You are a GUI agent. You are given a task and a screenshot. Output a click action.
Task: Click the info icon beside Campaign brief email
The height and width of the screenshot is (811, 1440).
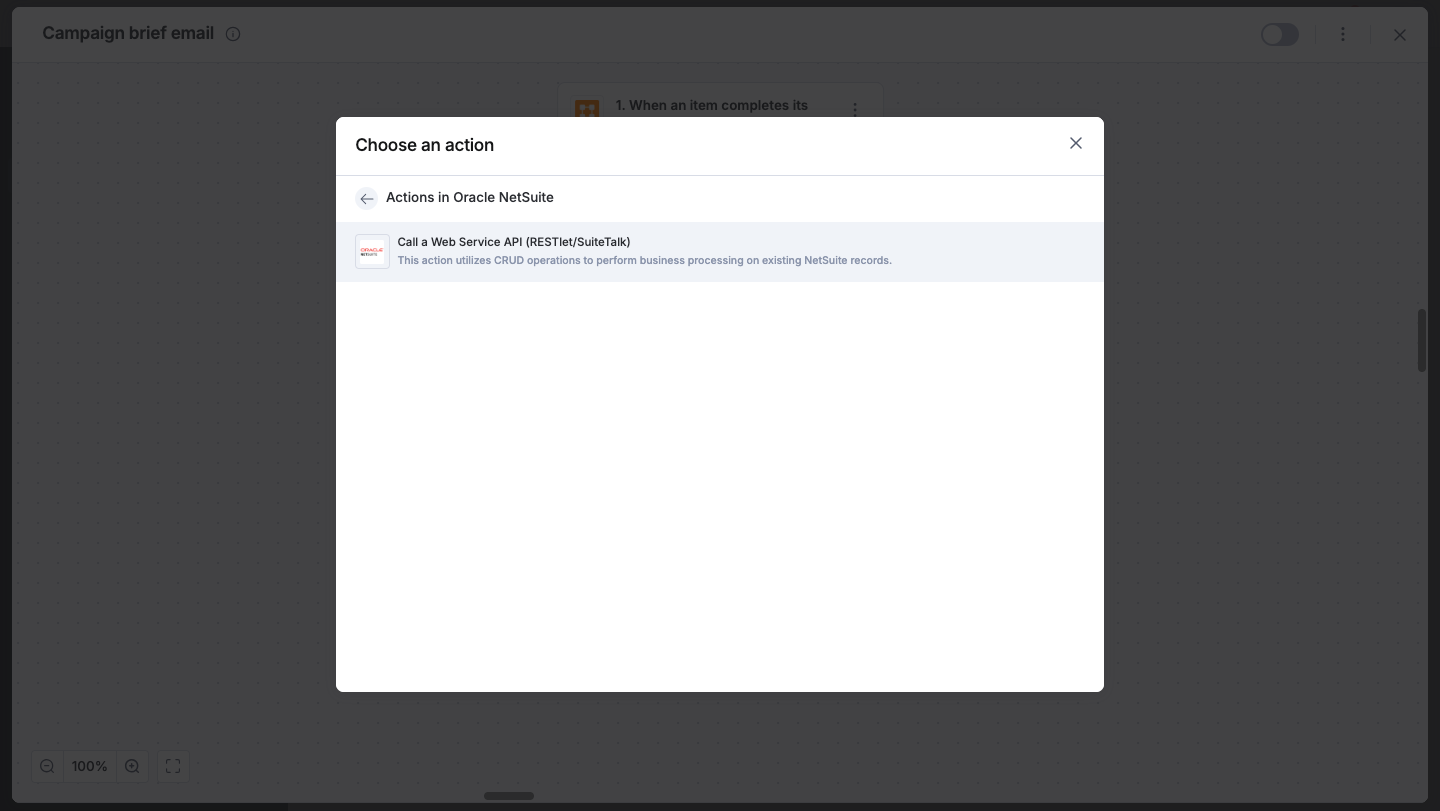pos(233,34)
